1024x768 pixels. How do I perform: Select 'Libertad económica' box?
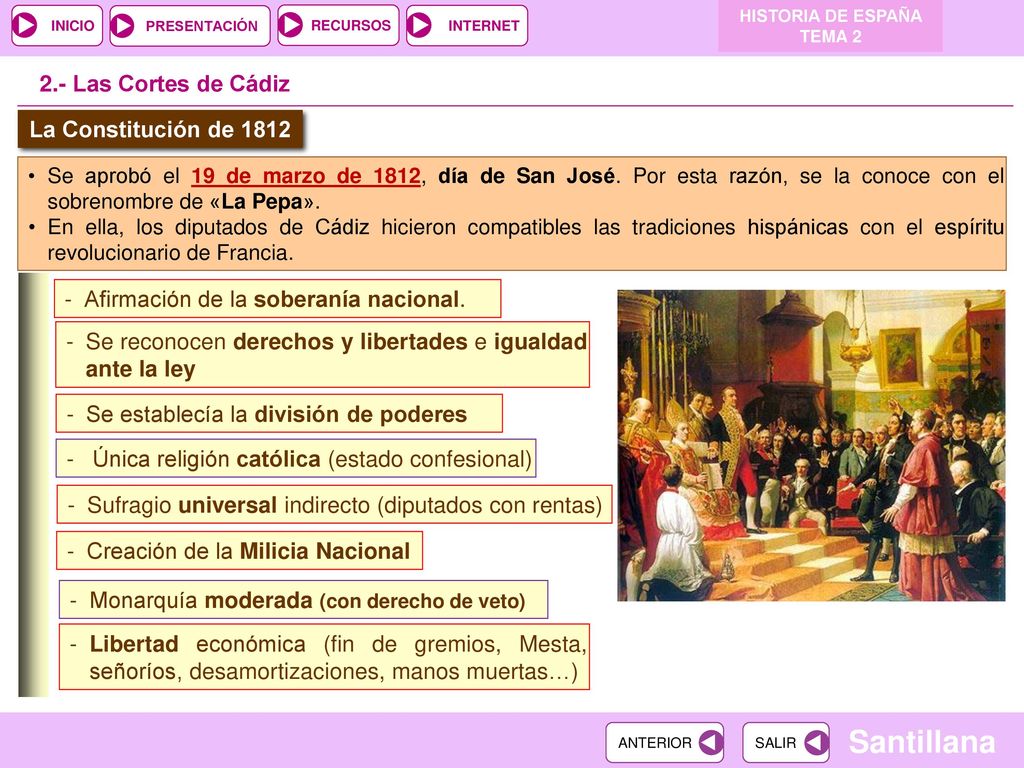325,657
